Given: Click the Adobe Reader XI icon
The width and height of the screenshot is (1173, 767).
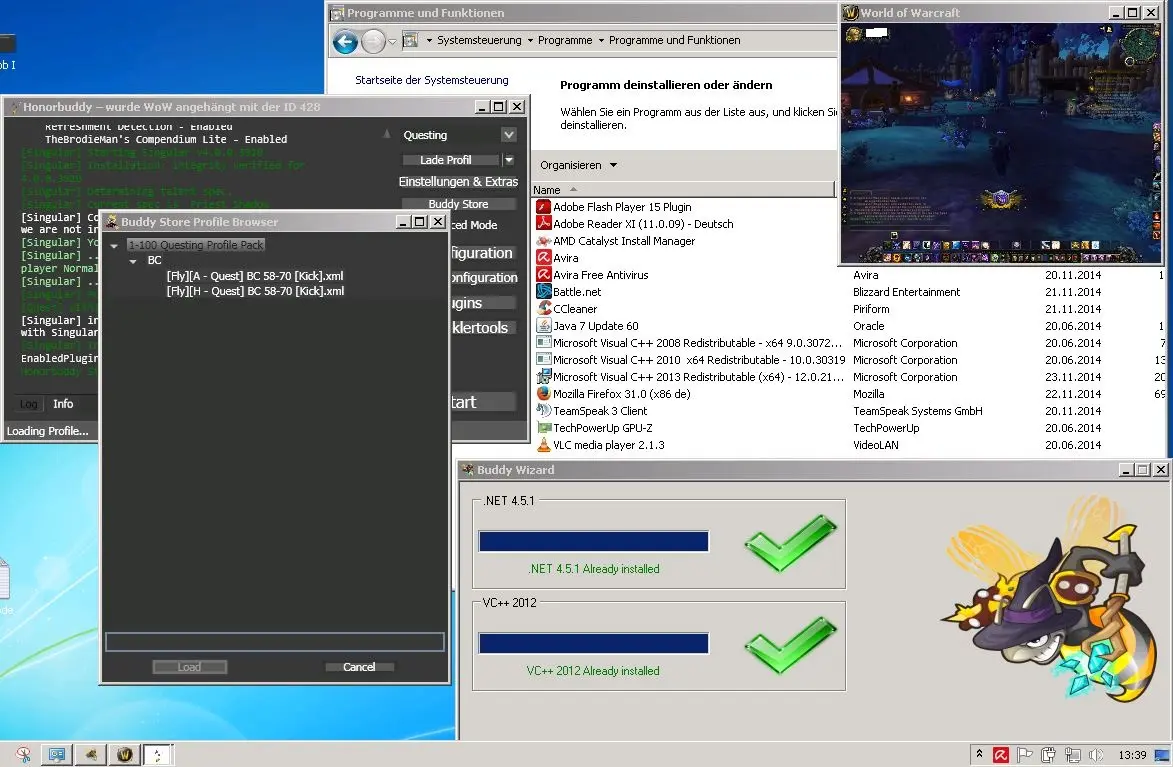Looking at the screenshot, I should point(544,224).
